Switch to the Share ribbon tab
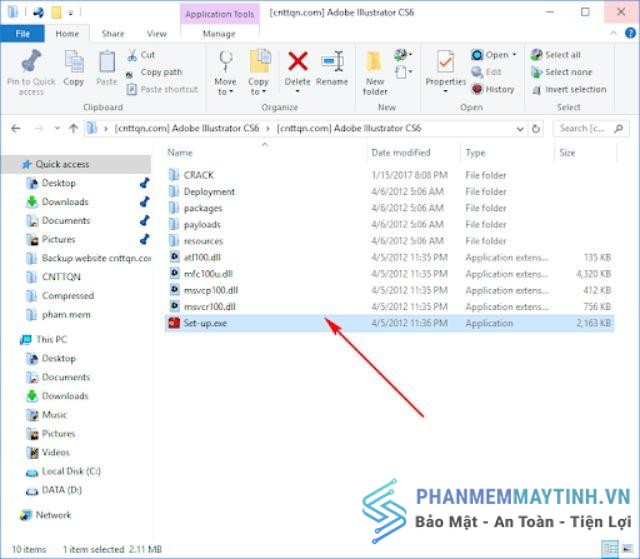 tap(113, 34)
